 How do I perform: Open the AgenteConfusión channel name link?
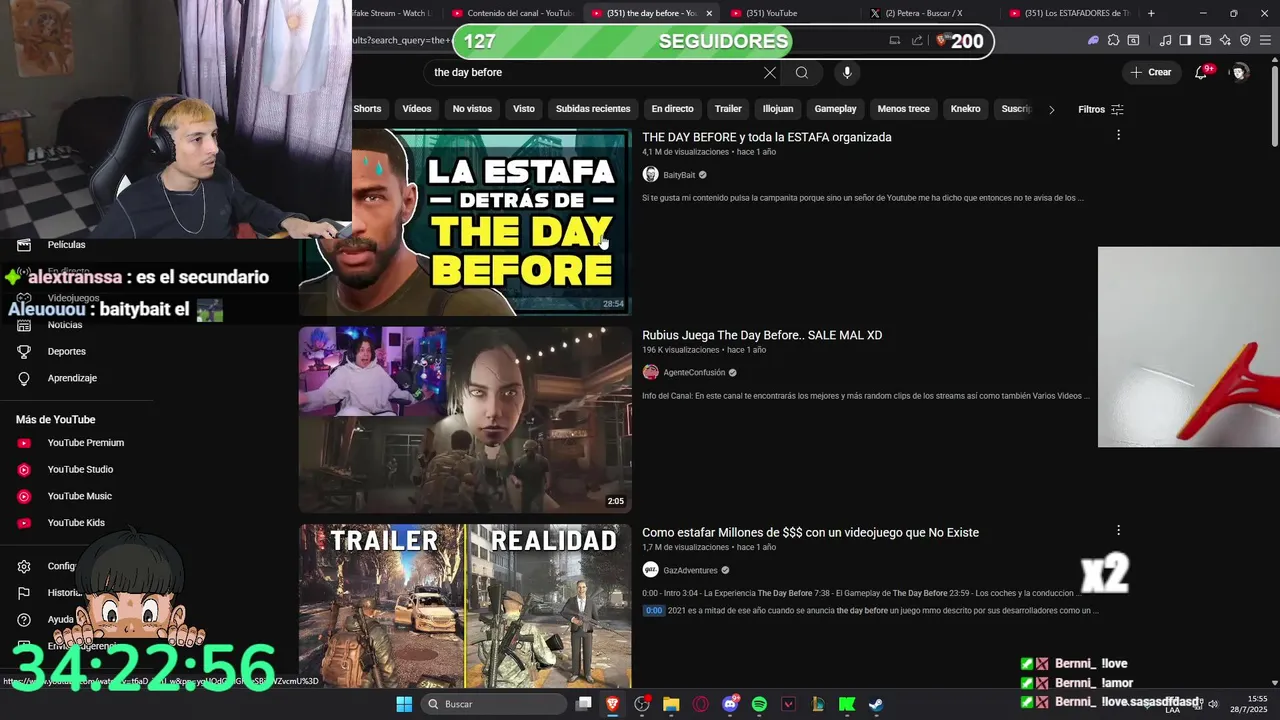point(694,372)
